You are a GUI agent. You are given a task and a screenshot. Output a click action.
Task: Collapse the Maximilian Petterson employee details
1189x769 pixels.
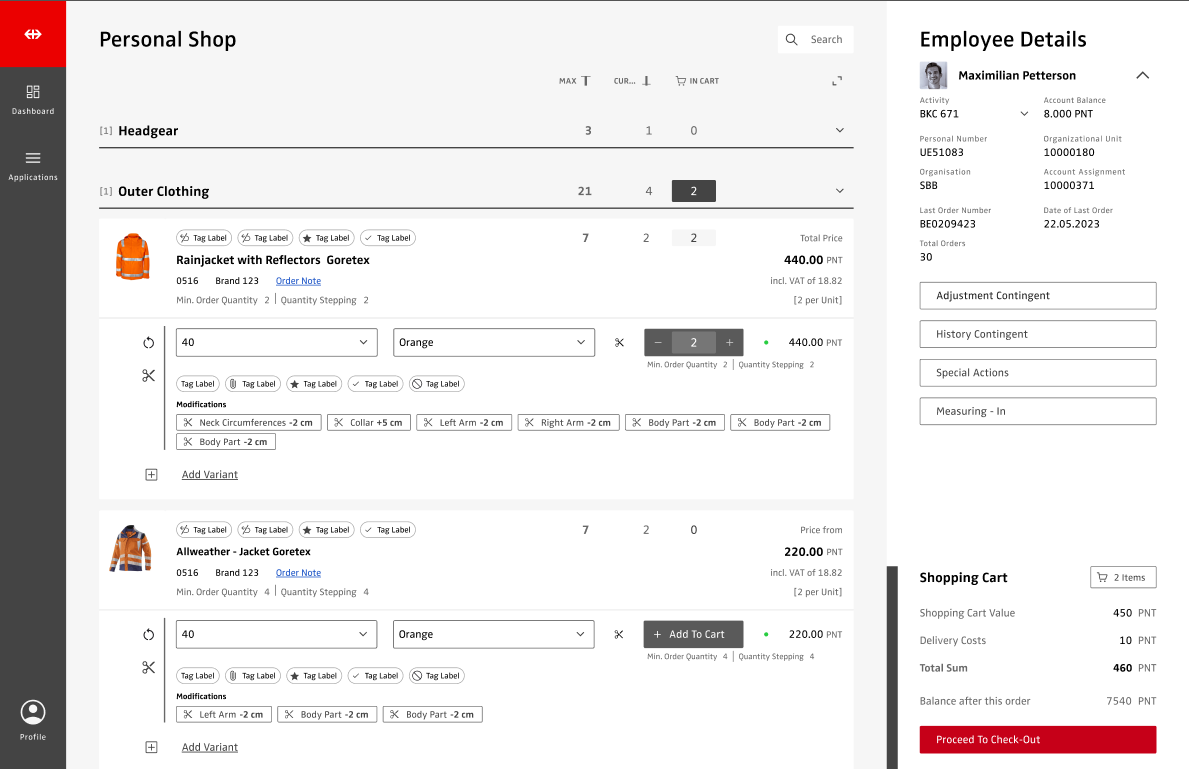point(1142,76)
